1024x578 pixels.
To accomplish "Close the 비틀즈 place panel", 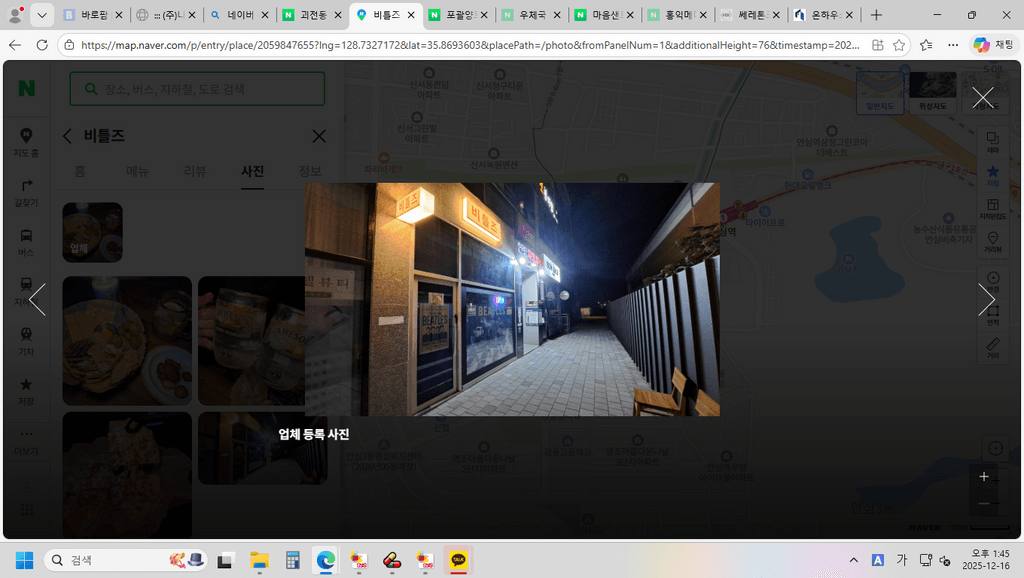I will click(x=319, y=136).
